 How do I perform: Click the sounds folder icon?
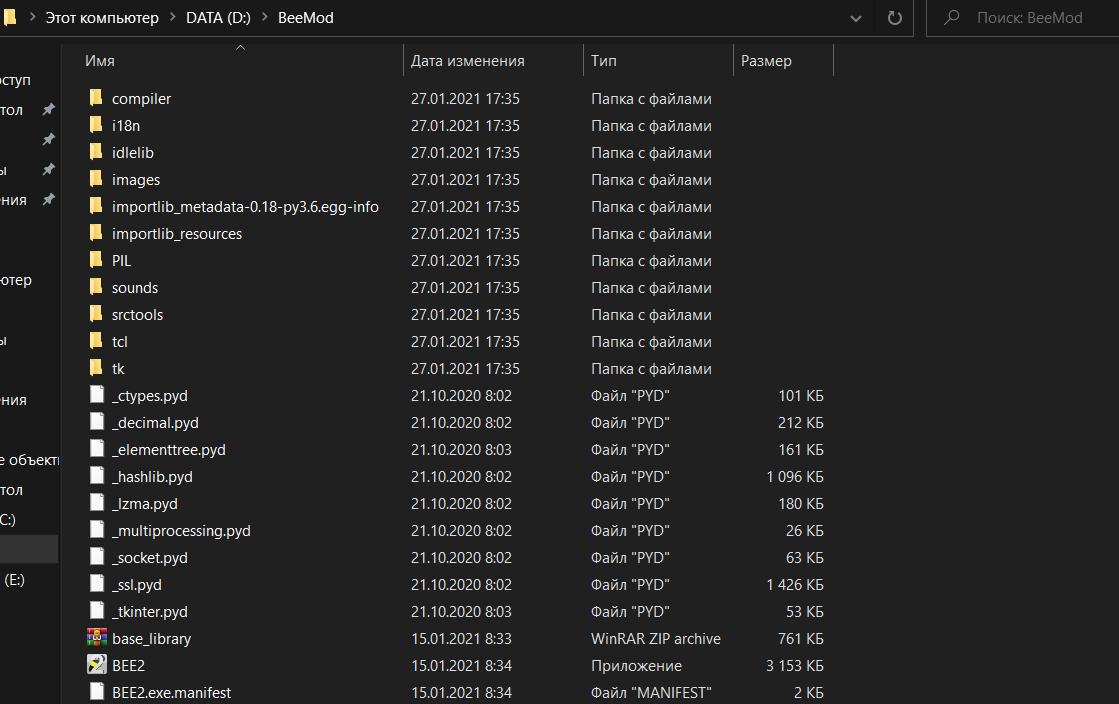(96, 287)
